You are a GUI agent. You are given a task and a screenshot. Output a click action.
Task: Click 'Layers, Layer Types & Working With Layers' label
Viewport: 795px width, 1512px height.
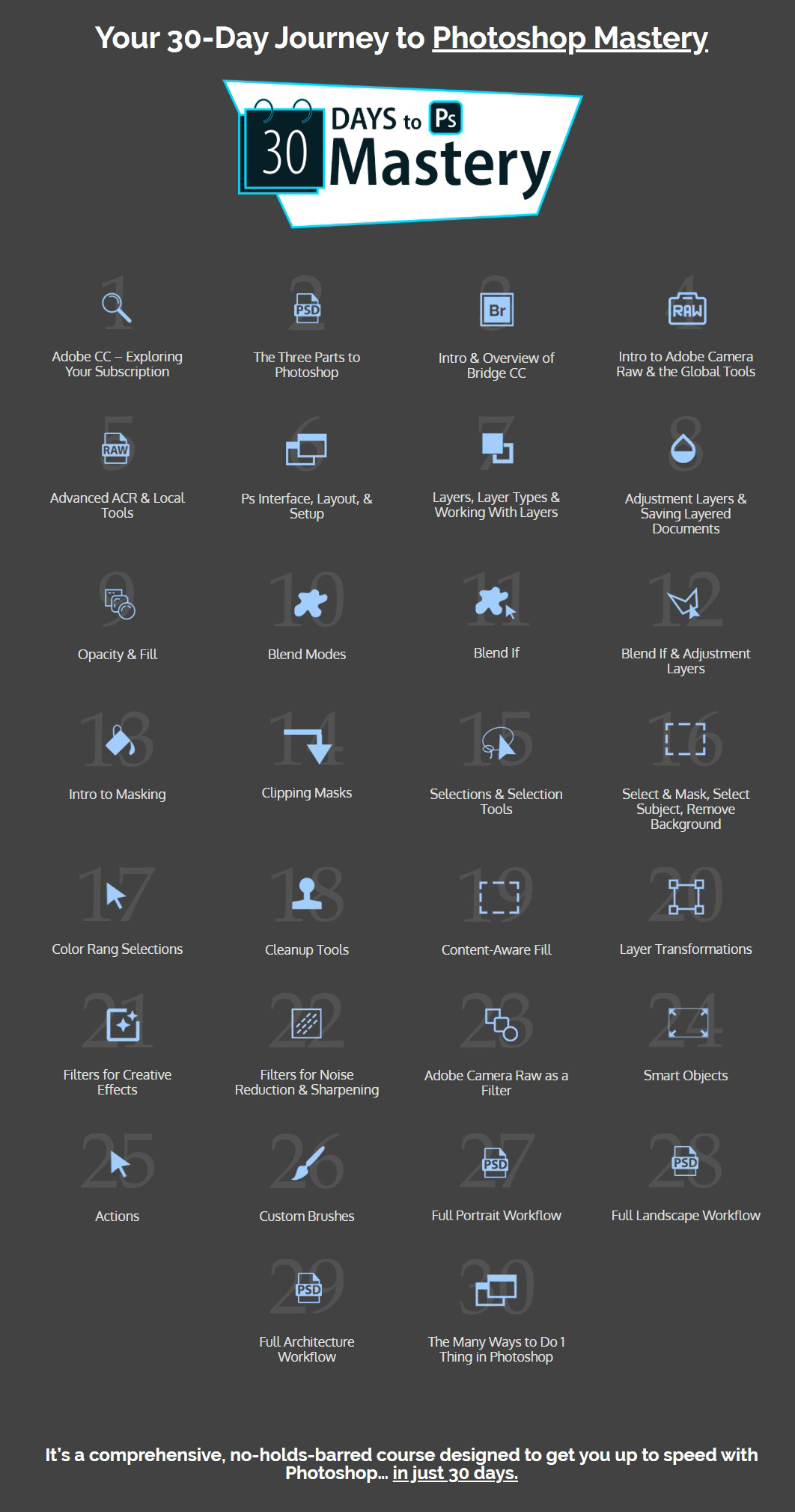point(496,505)
